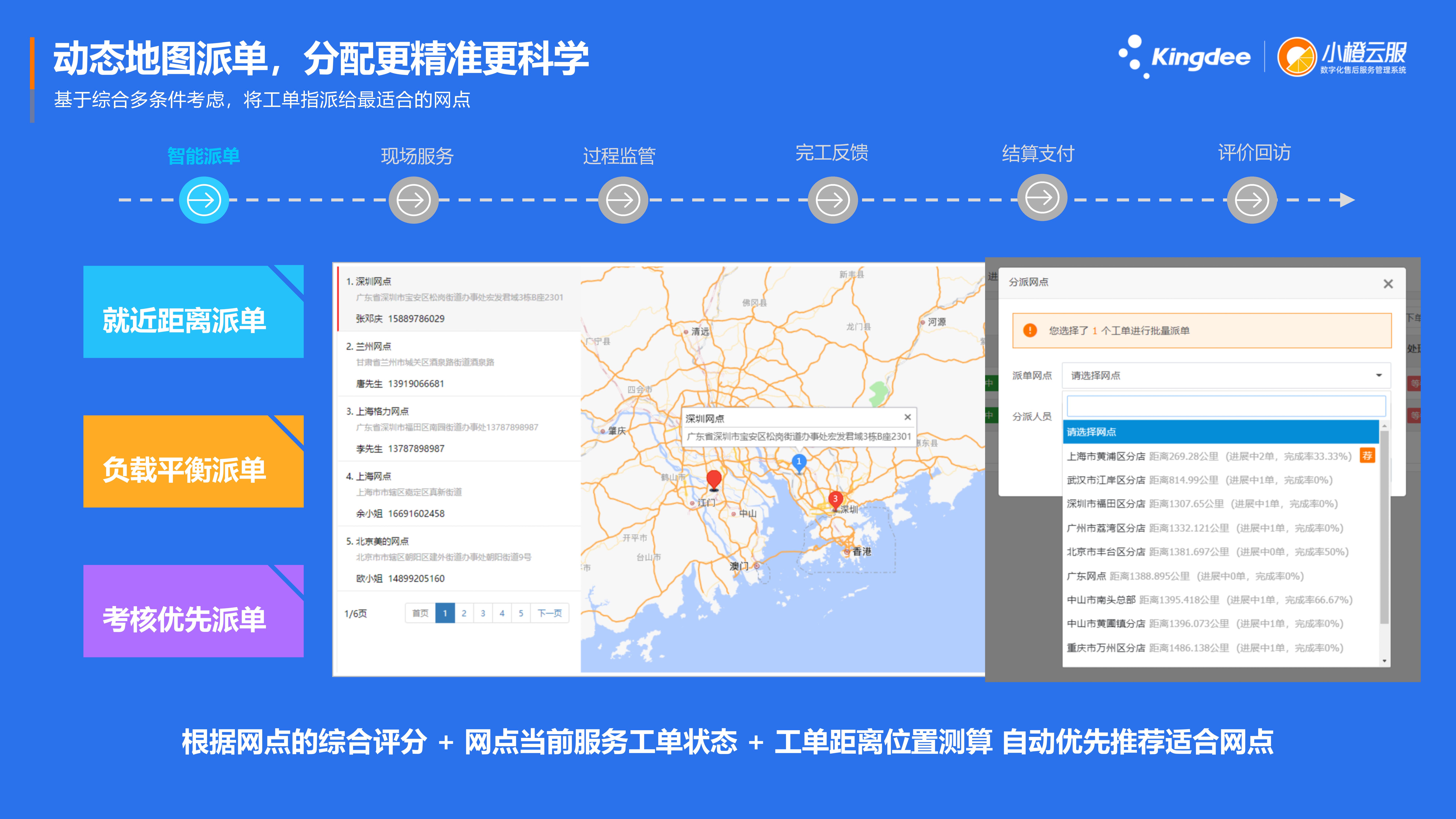Click the 过程监管 step arrow circle
Viewport: 1456px width, 819px height.
pyautogui.click(x=623, y=200)
